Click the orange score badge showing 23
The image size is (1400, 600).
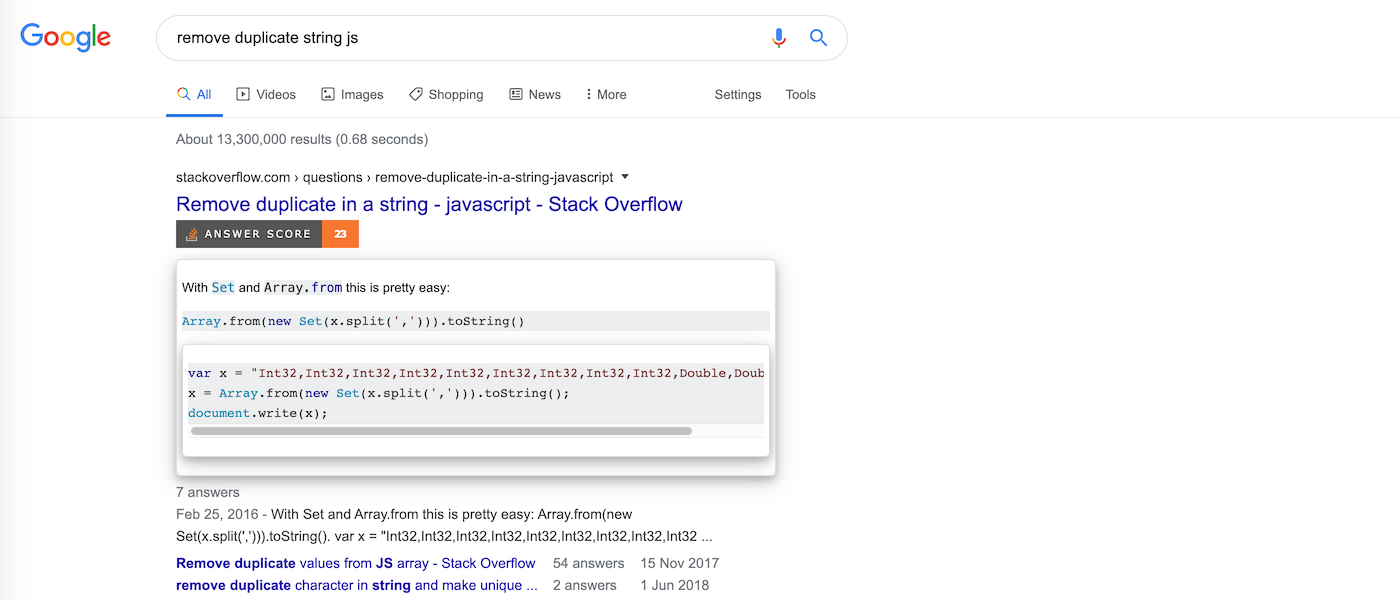tap(340, 234)
